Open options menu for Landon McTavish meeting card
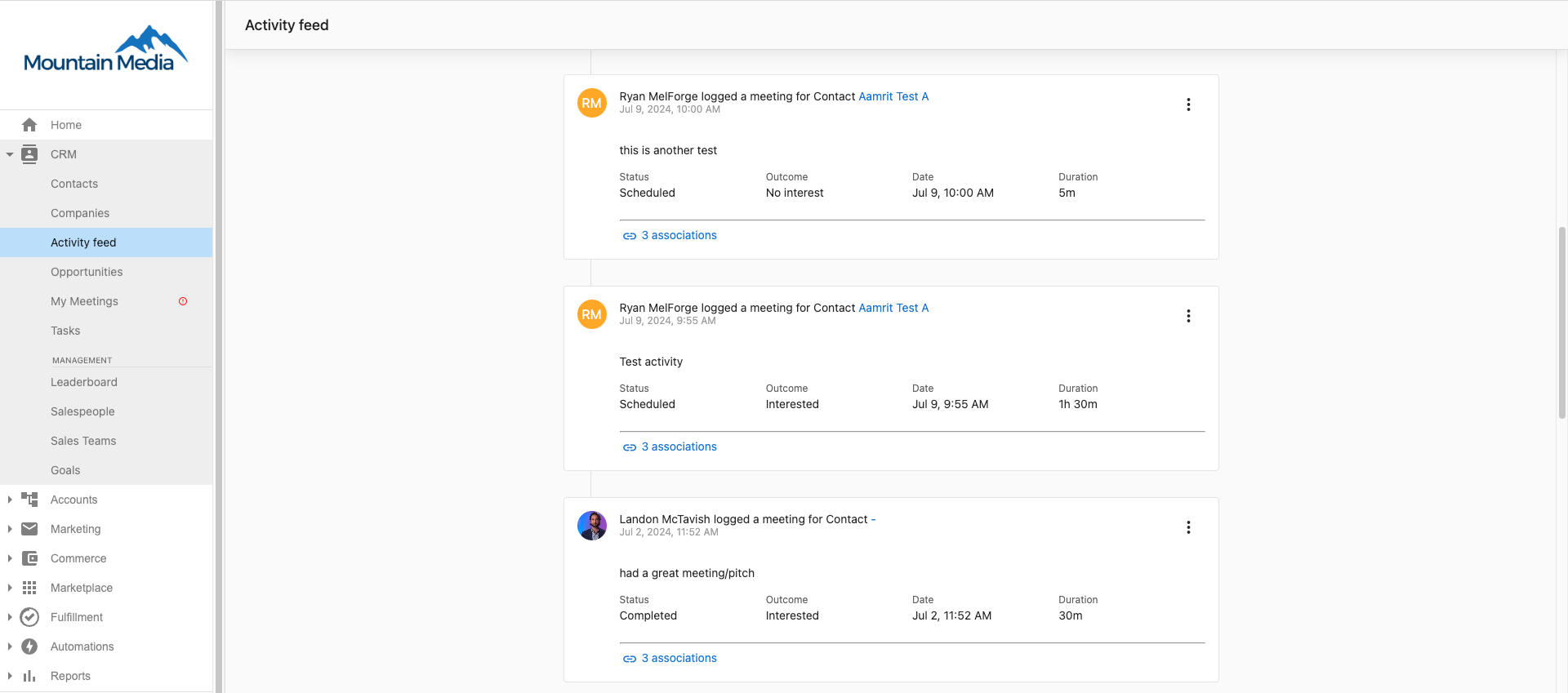The height and width of the screenshot is (693, 1568). coord(1188,527)
